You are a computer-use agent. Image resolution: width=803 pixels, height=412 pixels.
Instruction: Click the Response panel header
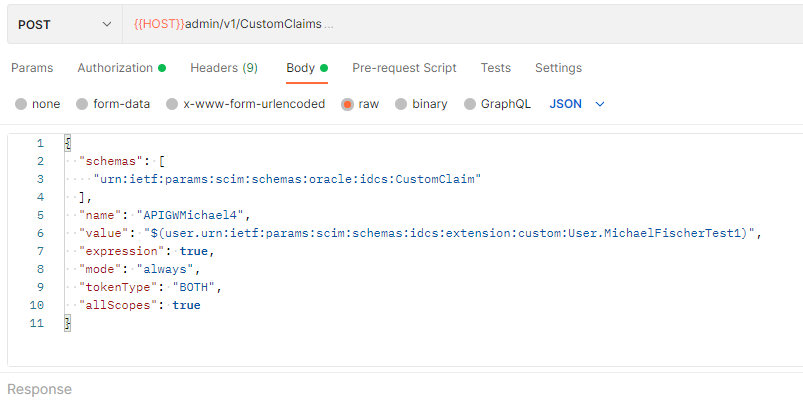coord(40,389)
